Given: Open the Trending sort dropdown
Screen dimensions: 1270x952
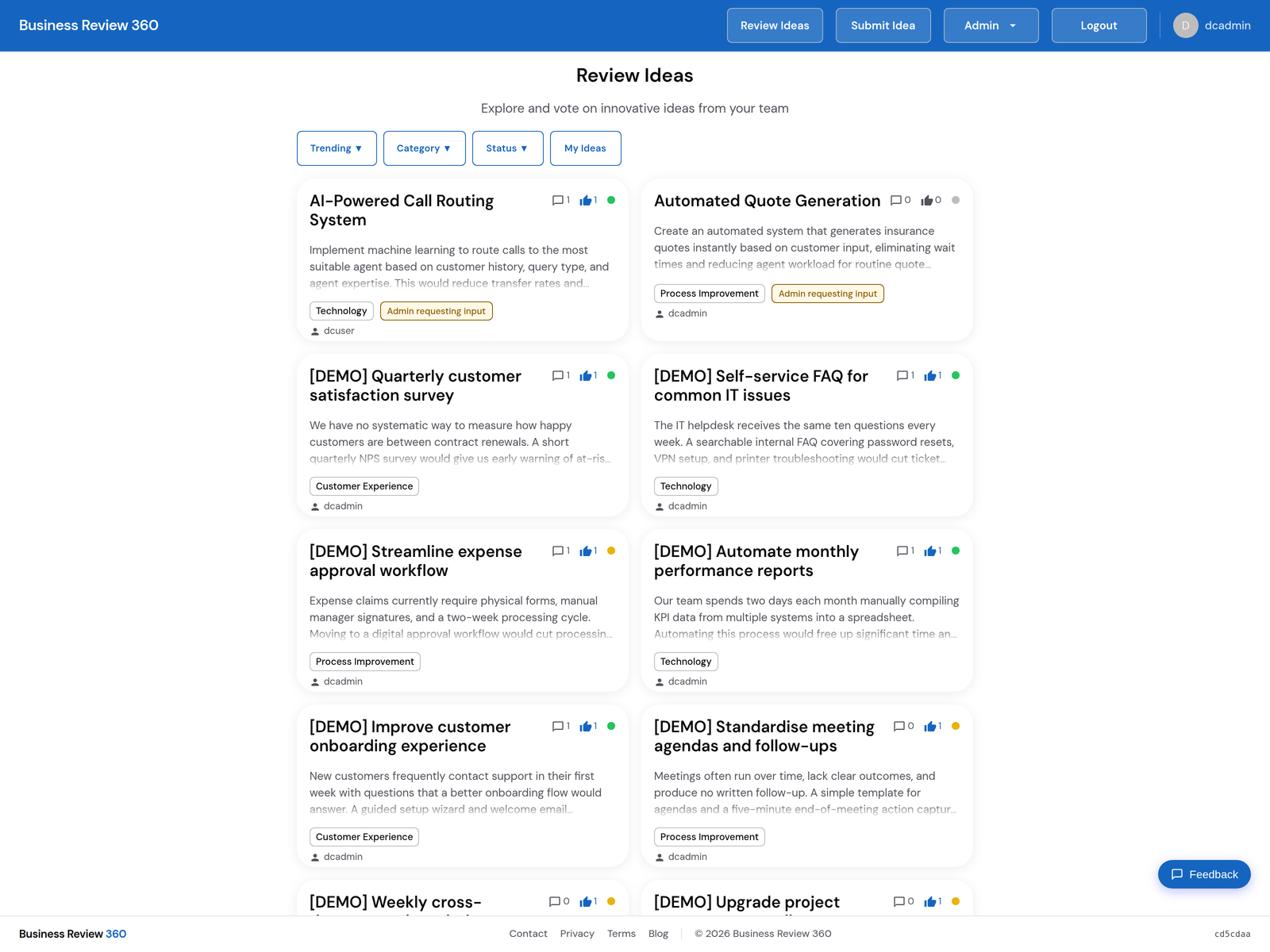Looking at the screenshot, I should click(x=337, y=148).
